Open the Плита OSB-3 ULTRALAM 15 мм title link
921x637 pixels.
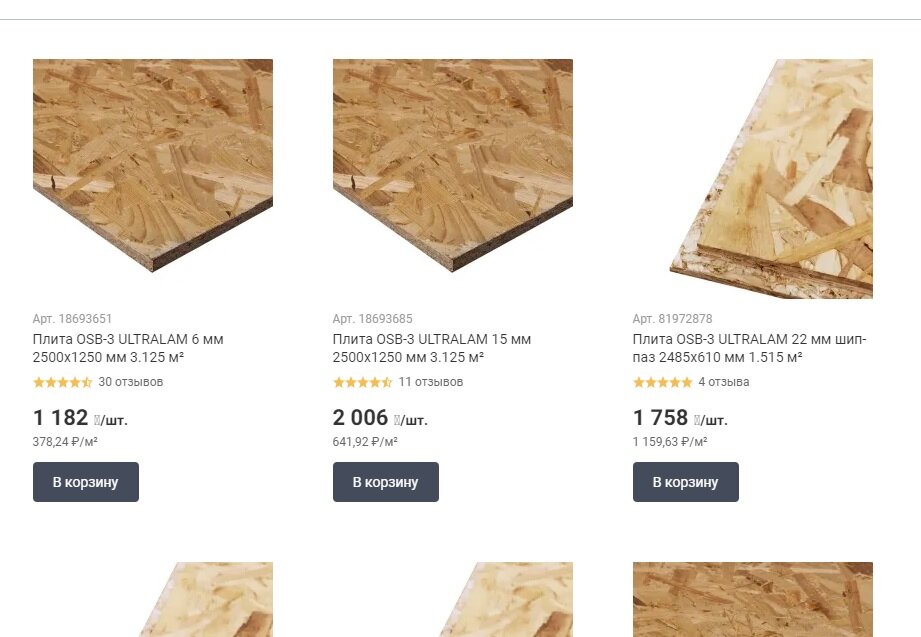[432, 348]
